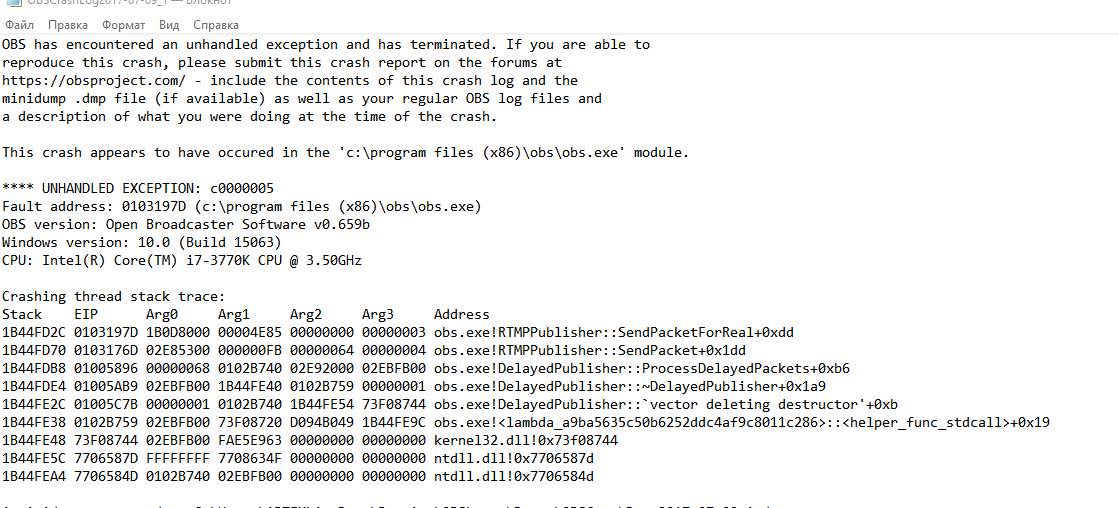Open the Файл menu
Viewport: 1119px width, 508px height.
tap(19, 25)
